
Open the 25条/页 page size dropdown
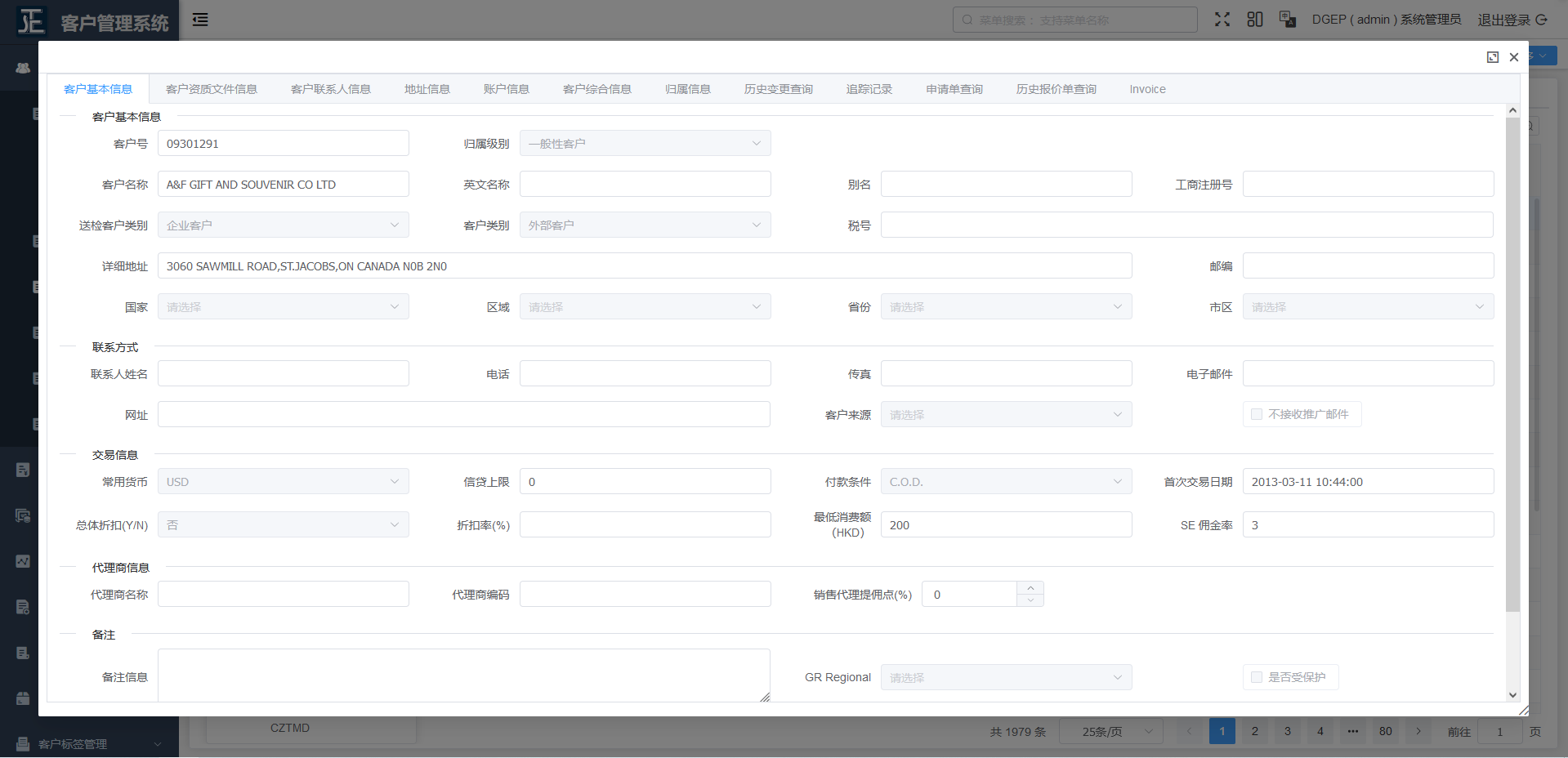(x=1111, y=731)
